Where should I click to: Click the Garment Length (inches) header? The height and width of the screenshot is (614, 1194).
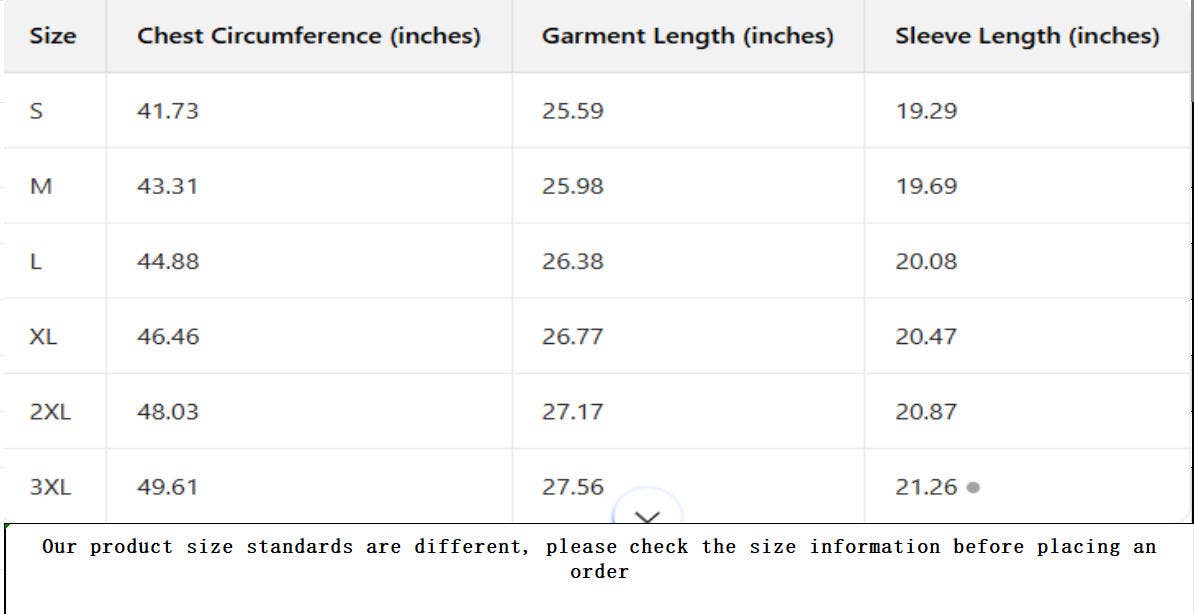coord(687,36)
